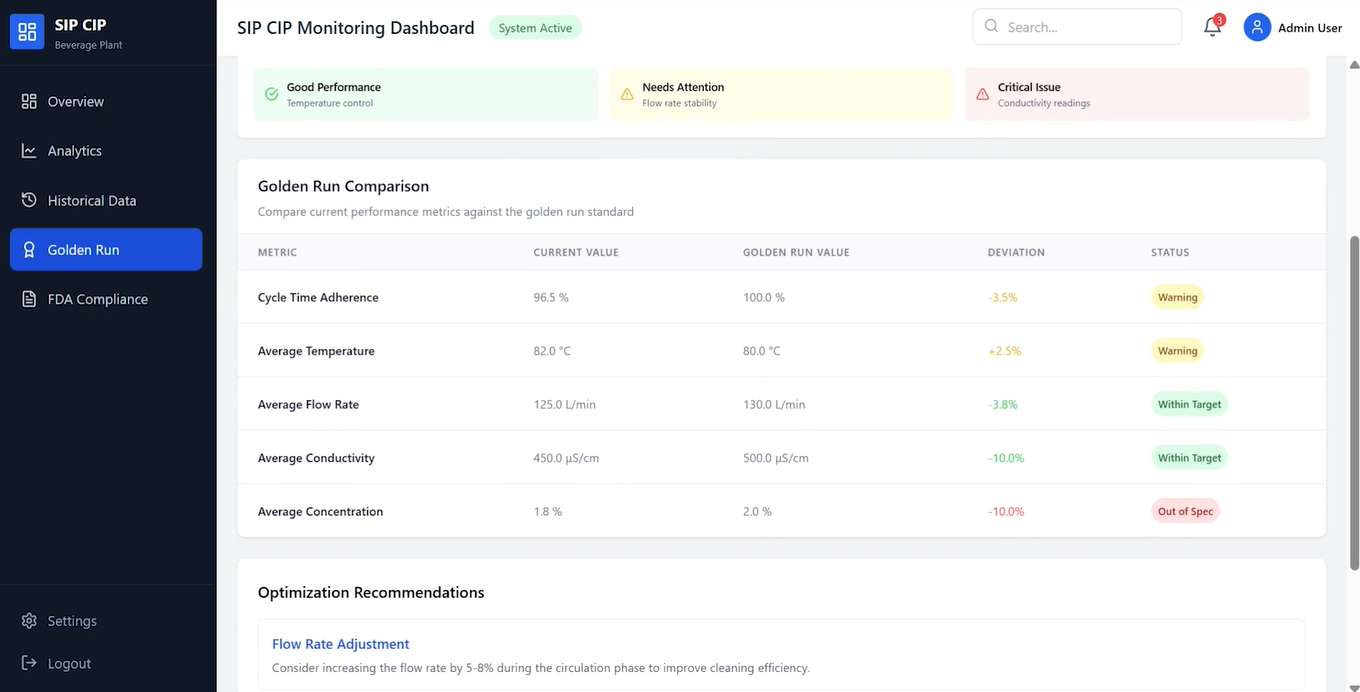Click the Needs Attention warning card
Screen dimensions: 1360x692
point(781,94)
